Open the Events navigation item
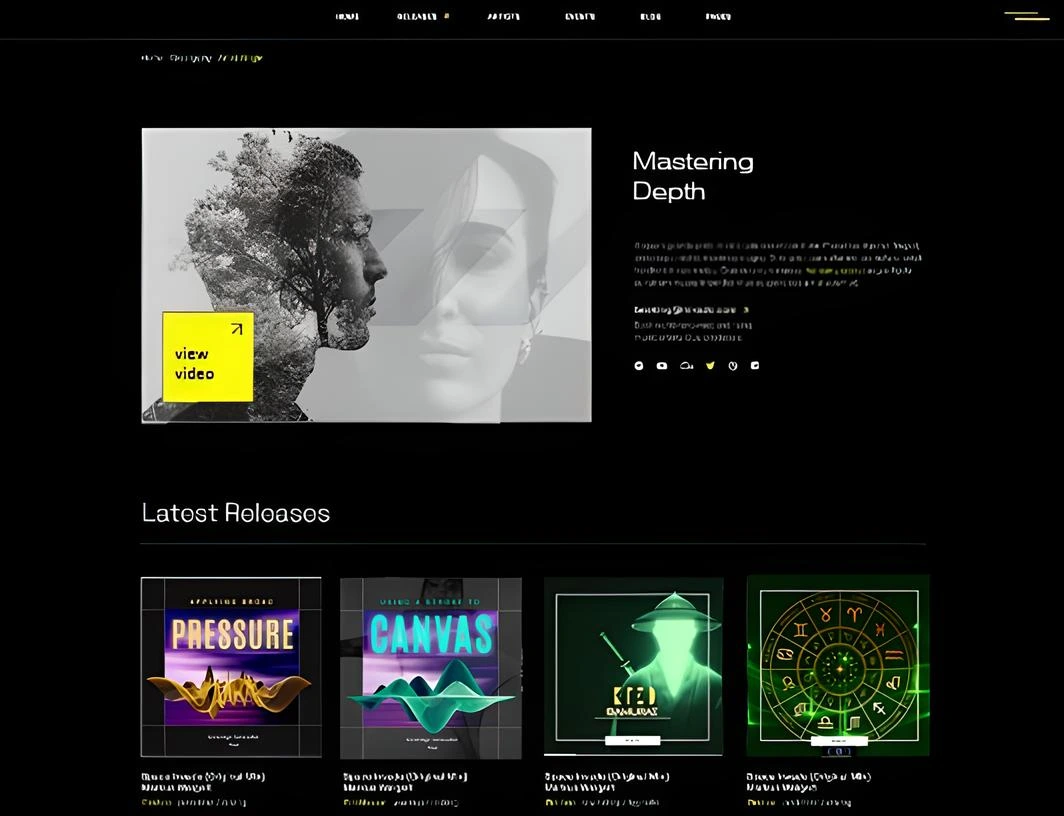Viewport: 1064px width, 816px height. click(x=580, y=16)
